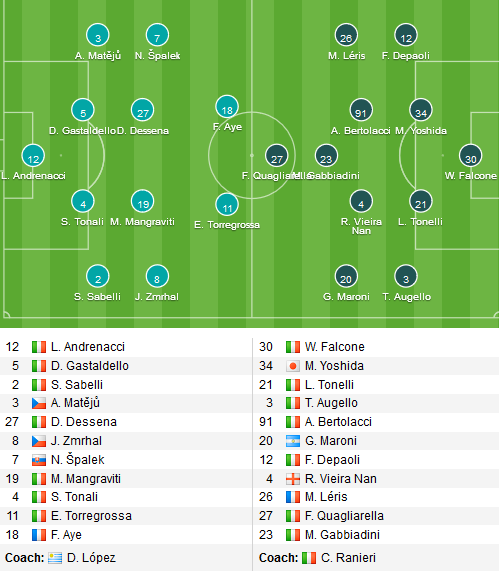Click E. Torregrossa's number 11 marker
Image resolution: width=499 pixels, height=581 pixels.
[x=227, y=205]
